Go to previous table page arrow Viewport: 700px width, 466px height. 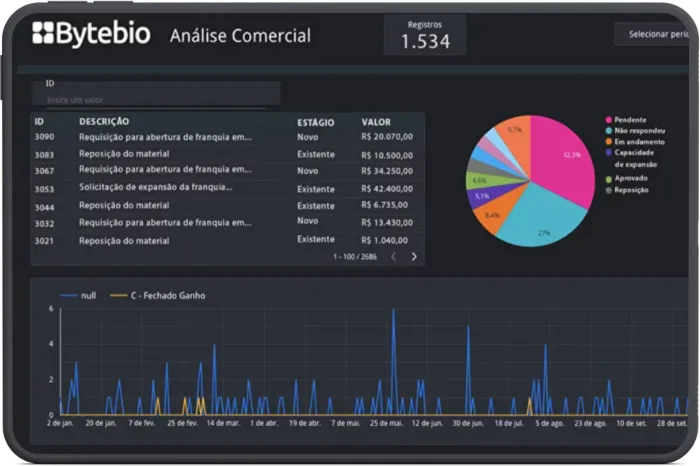click(x=393, y=257)
